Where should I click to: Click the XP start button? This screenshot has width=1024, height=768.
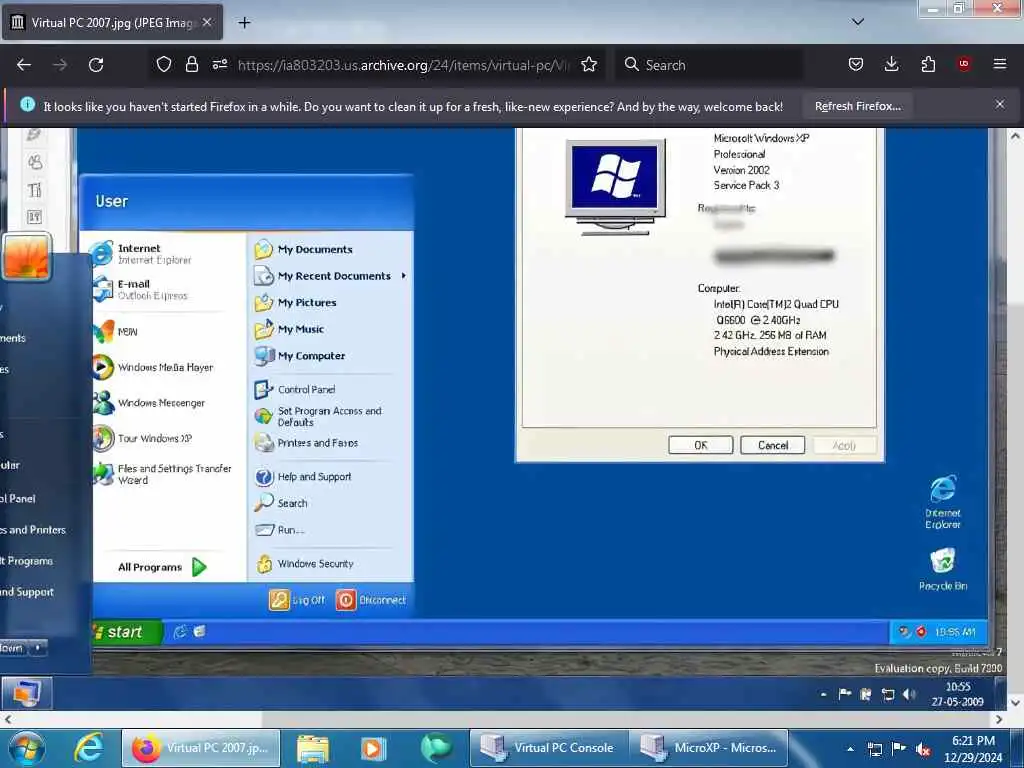pos(124,632)
